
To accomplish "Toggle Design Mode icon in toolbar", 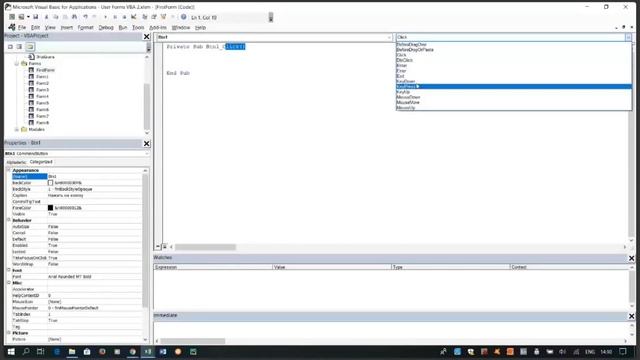I will pyautogui.click(x=133, y=17).
